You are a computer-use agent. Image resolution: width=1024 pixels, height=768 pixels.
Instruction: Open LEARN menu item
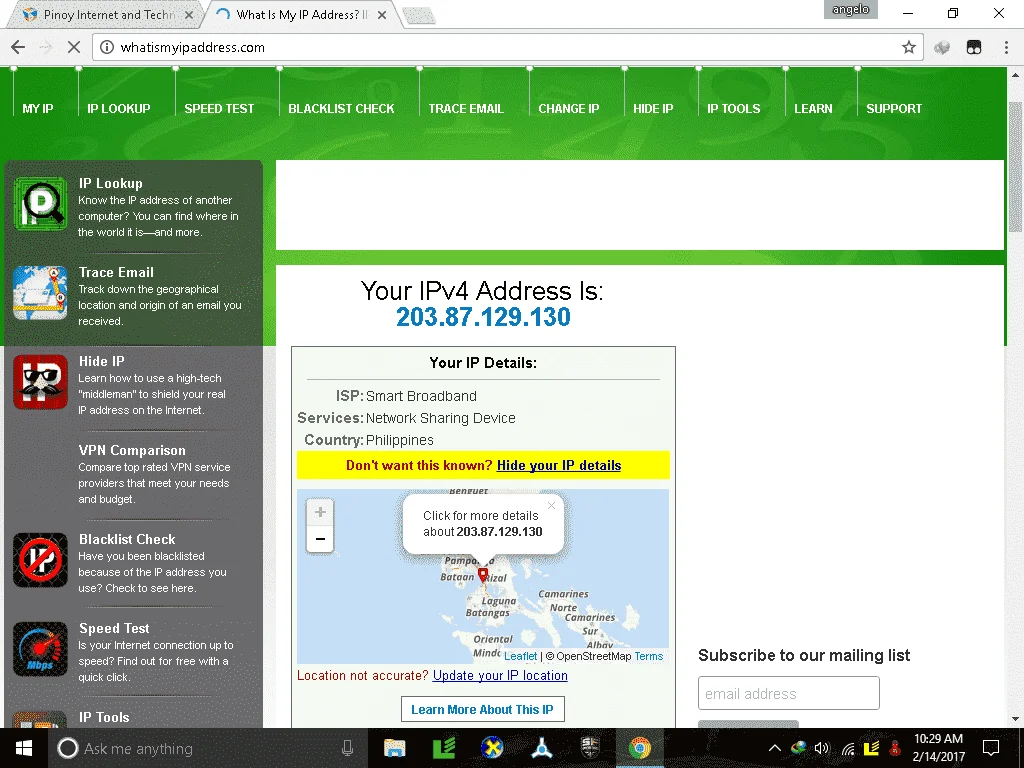pos(813,108)
